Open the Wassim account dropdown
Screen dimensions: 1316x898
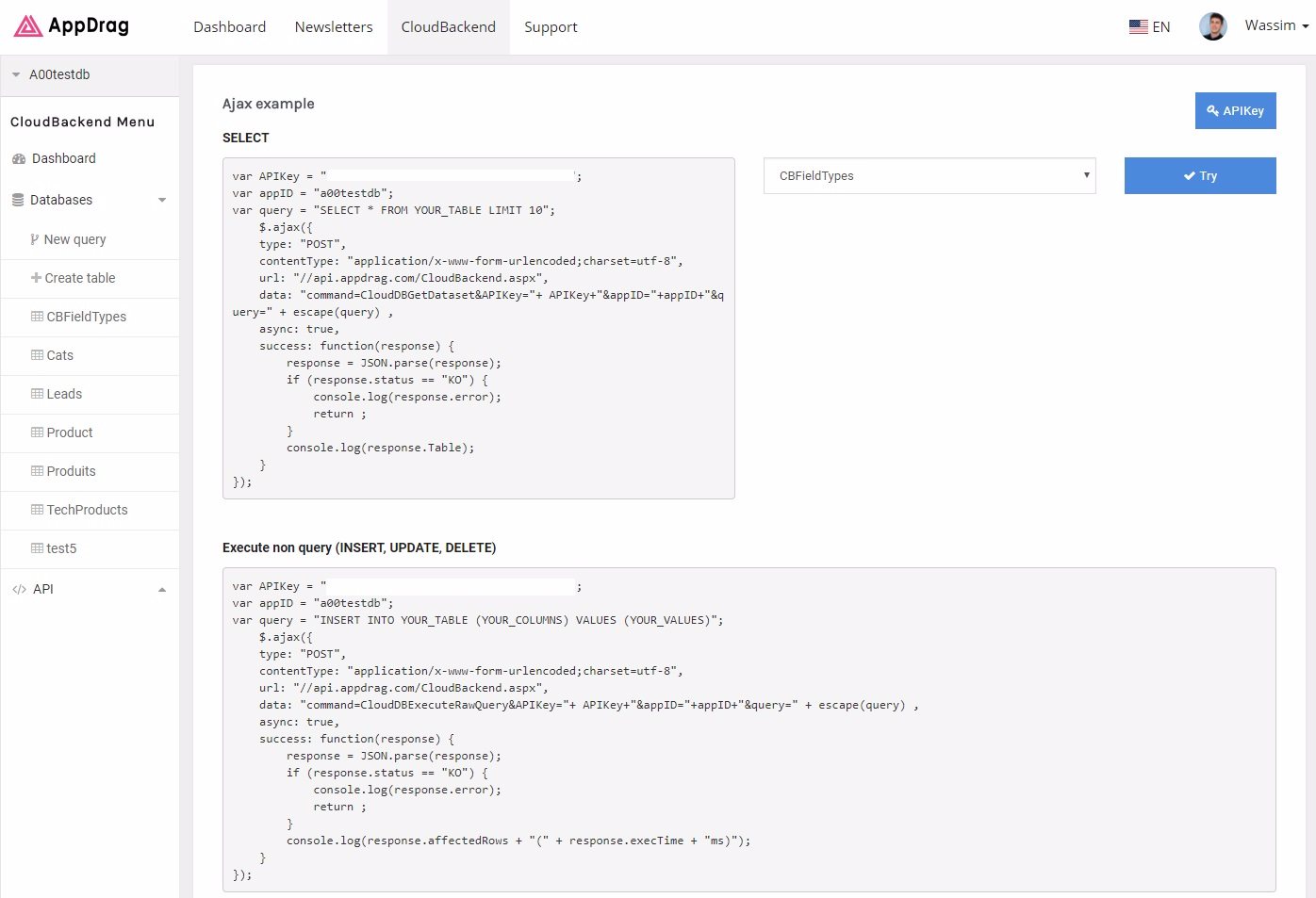(x=1276, y=25)
